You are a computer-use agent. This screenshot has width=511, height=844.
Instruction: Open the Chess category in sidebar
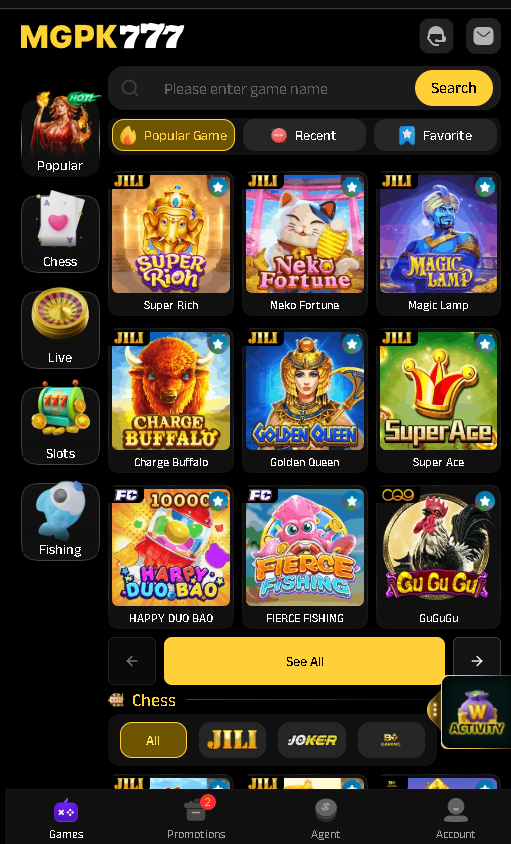(x=60, y=234)
